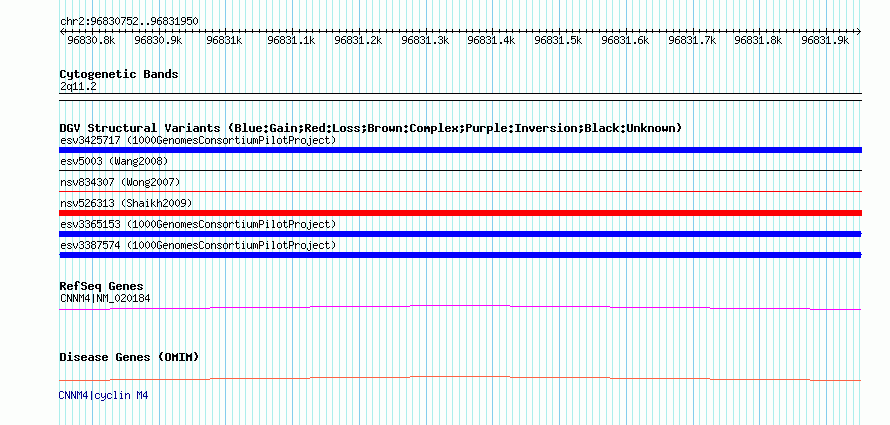Click the DGV Structural Variants track heading

(370, 128)
